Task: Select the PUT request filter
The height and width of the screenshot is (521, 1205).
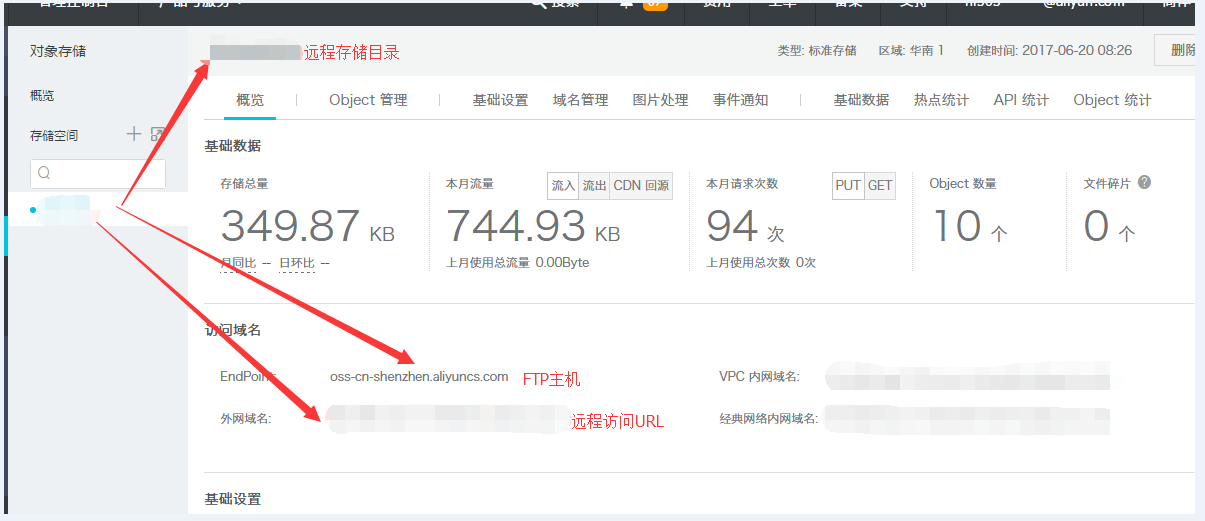Action: [x=848, y=186]
